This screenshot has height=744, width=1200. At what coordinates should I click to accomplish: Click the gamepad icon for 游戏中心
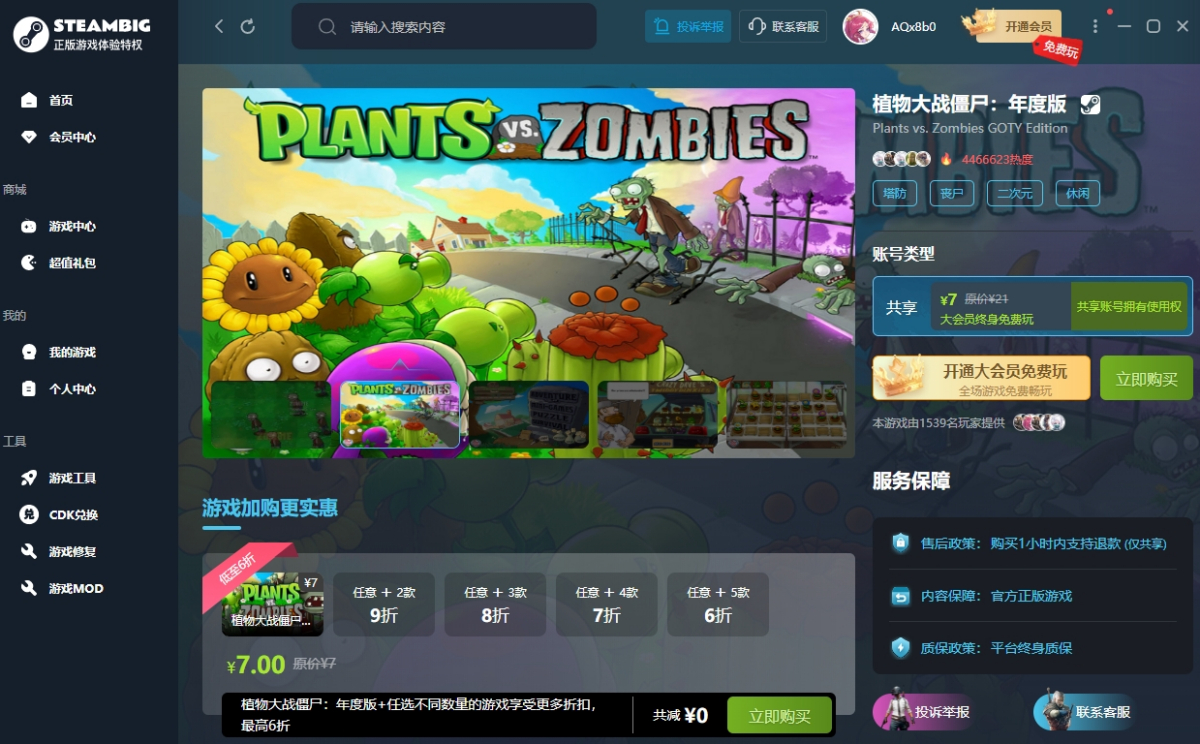tap(29, 226)
